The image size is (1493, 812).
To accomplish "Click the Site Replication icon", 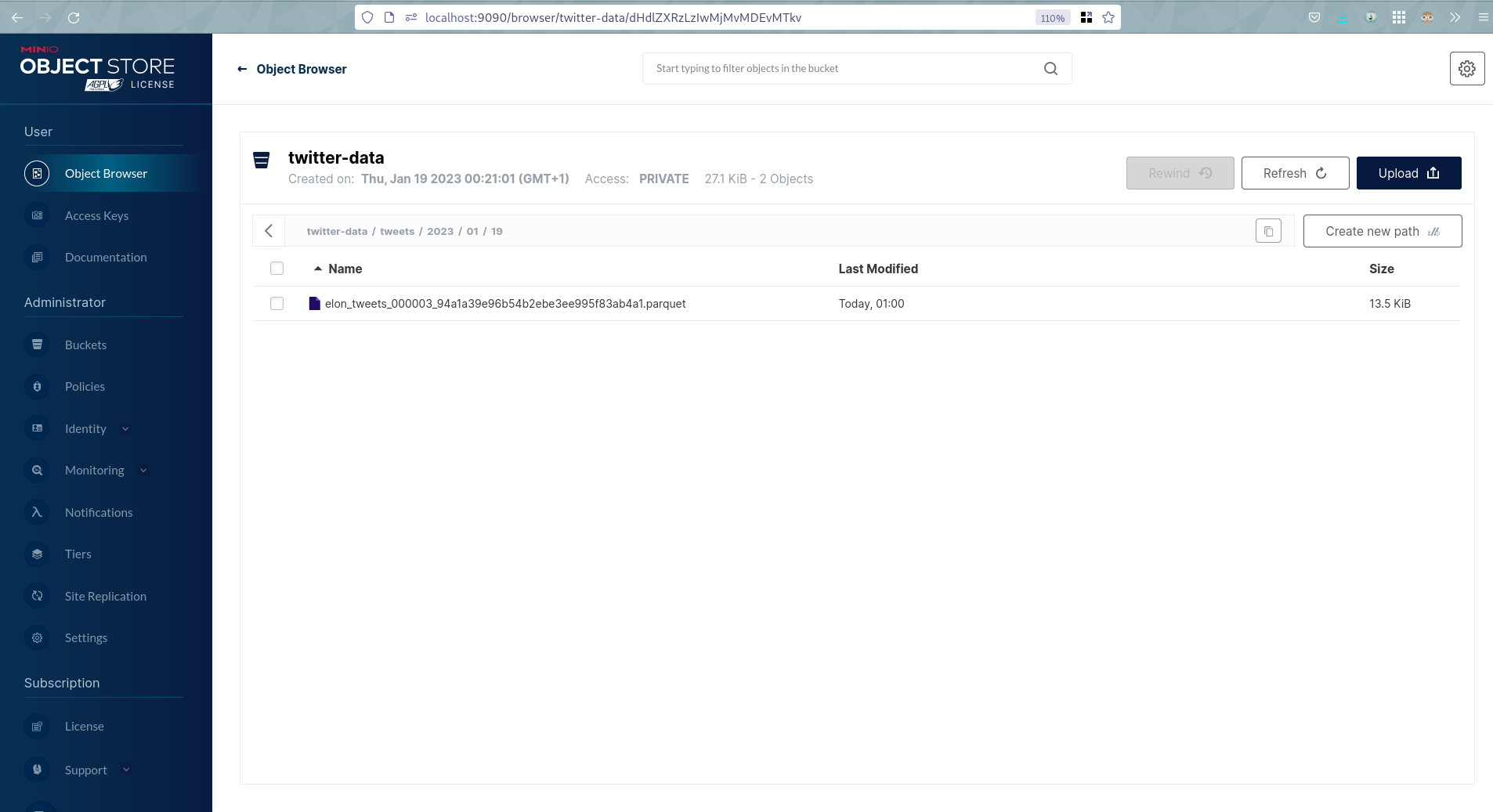I will (37, 596).
